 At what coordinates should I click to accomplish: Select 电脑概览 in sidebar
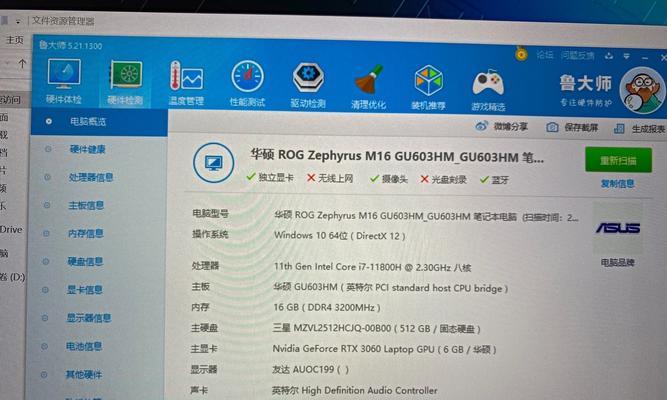[x=99, y=122]
